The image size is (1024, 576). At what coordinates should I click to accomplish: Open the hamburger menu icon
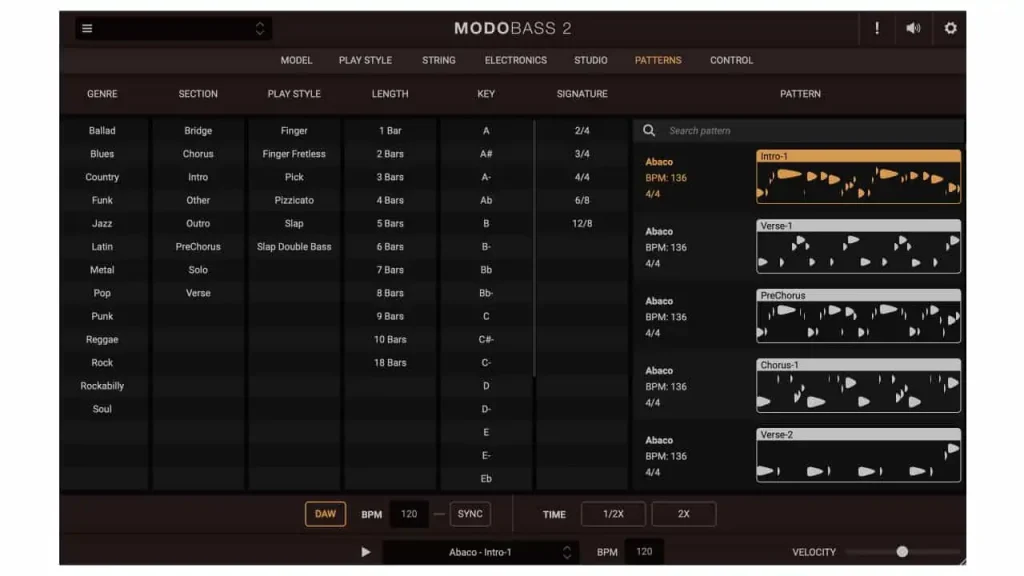coord(87,29)
